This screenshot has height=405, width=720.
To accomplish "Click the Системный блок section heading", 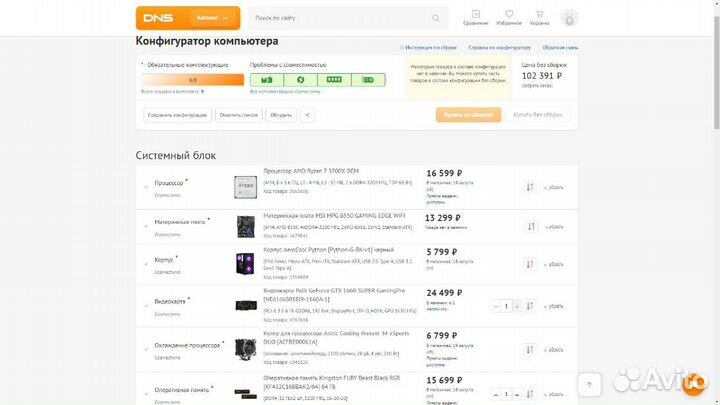I will [x=175, y=155].
